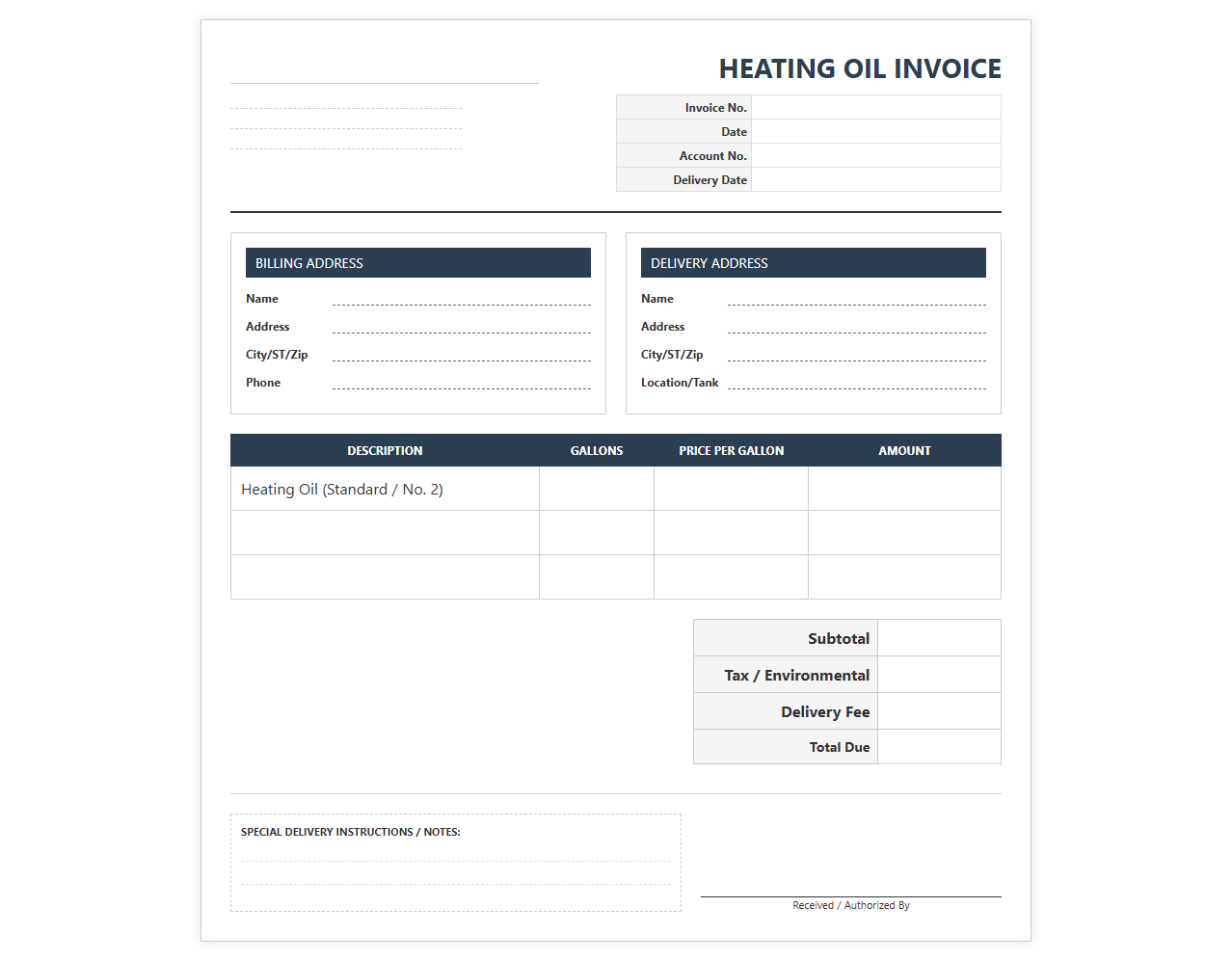Click the 'Delivery Date' label

710,180
